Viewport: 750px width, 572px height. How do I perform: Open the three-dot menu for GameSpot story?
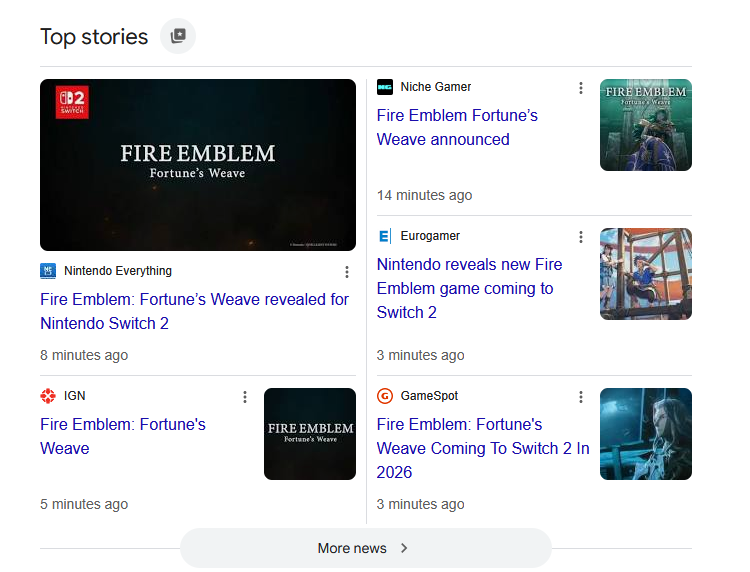point(581,396)
